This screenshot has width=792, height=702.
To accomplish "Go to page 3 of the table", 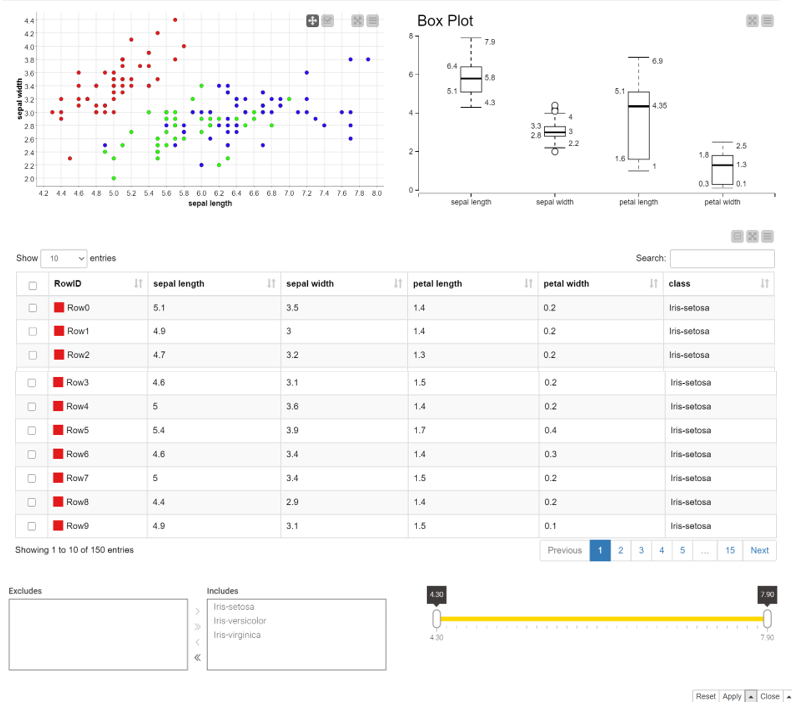I will [x=641, y=550].
